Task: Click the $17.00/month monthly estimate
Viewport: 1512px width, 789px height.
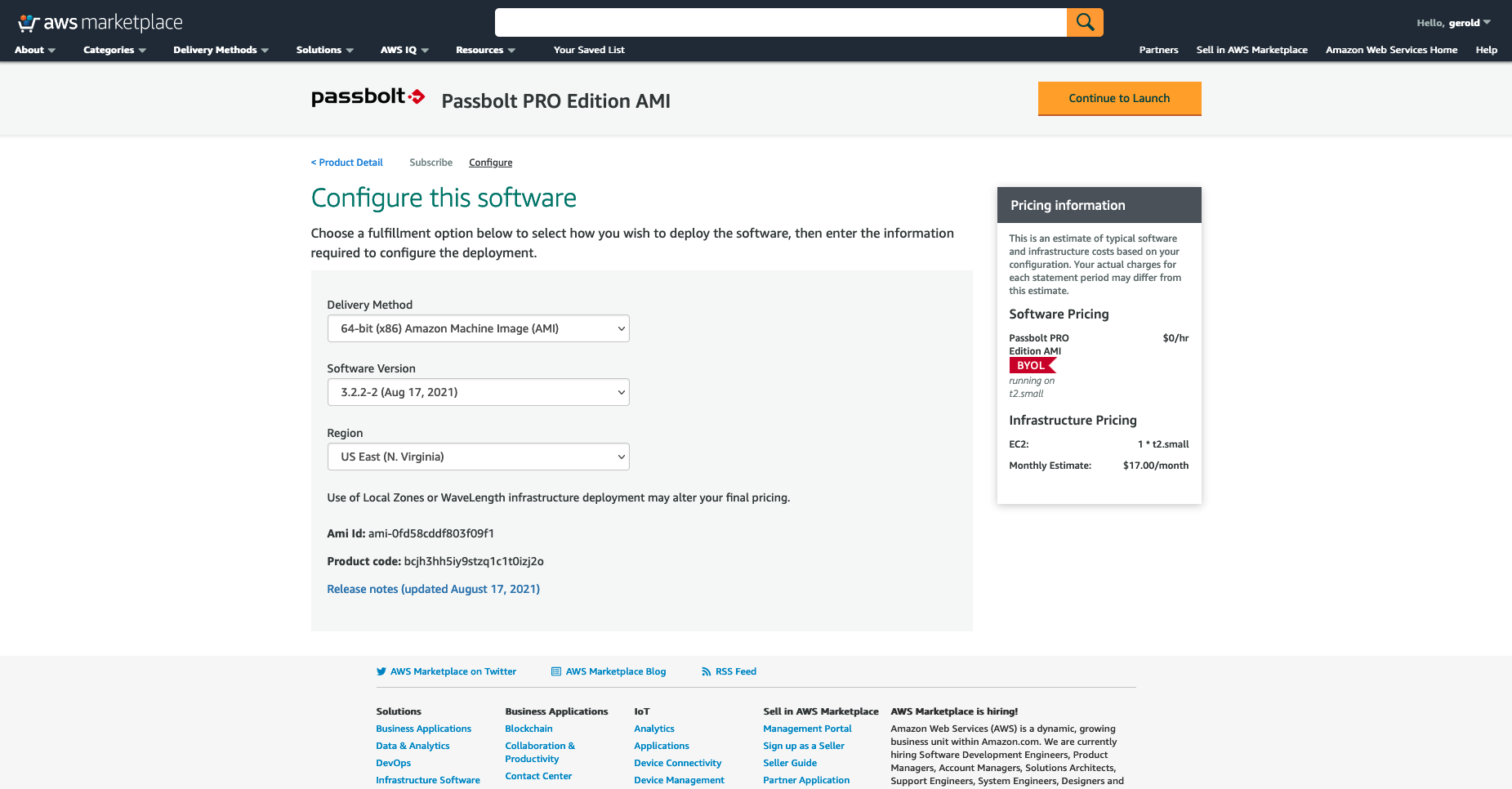Action: [x=1156, y=466]
